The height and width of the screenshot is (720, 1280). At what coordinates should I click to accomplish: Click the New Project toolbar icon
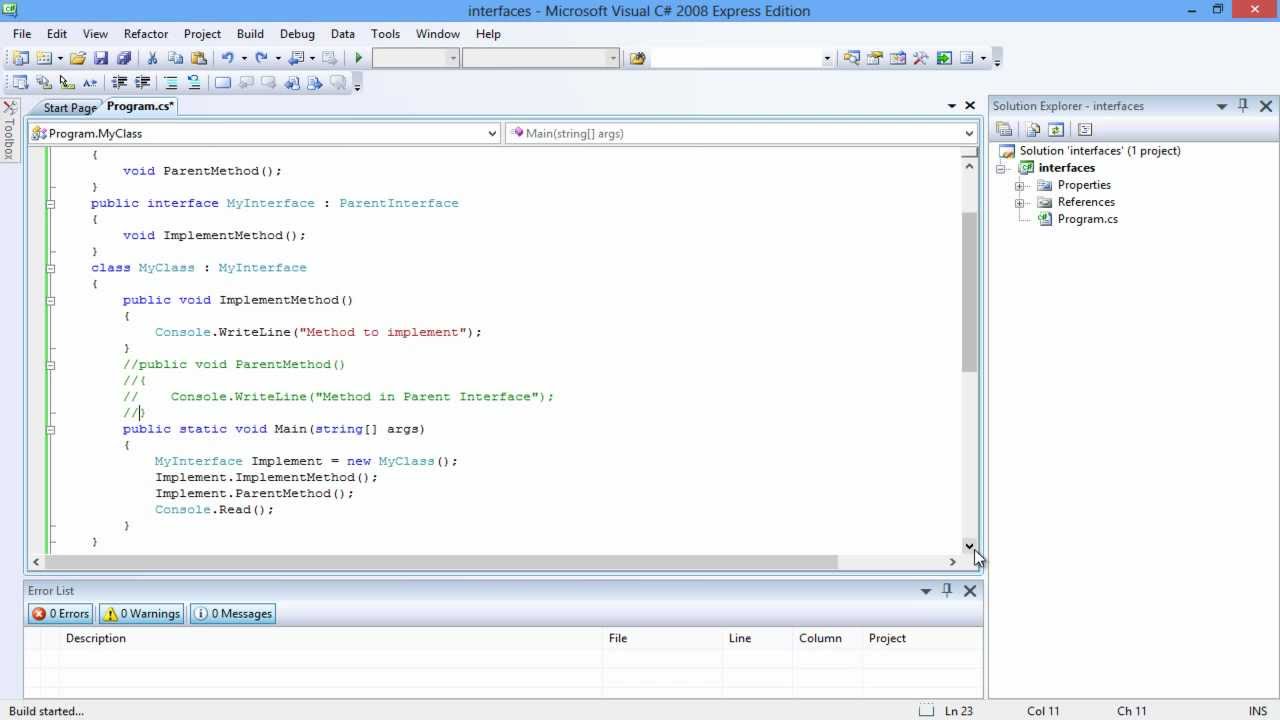pos(20,58)
